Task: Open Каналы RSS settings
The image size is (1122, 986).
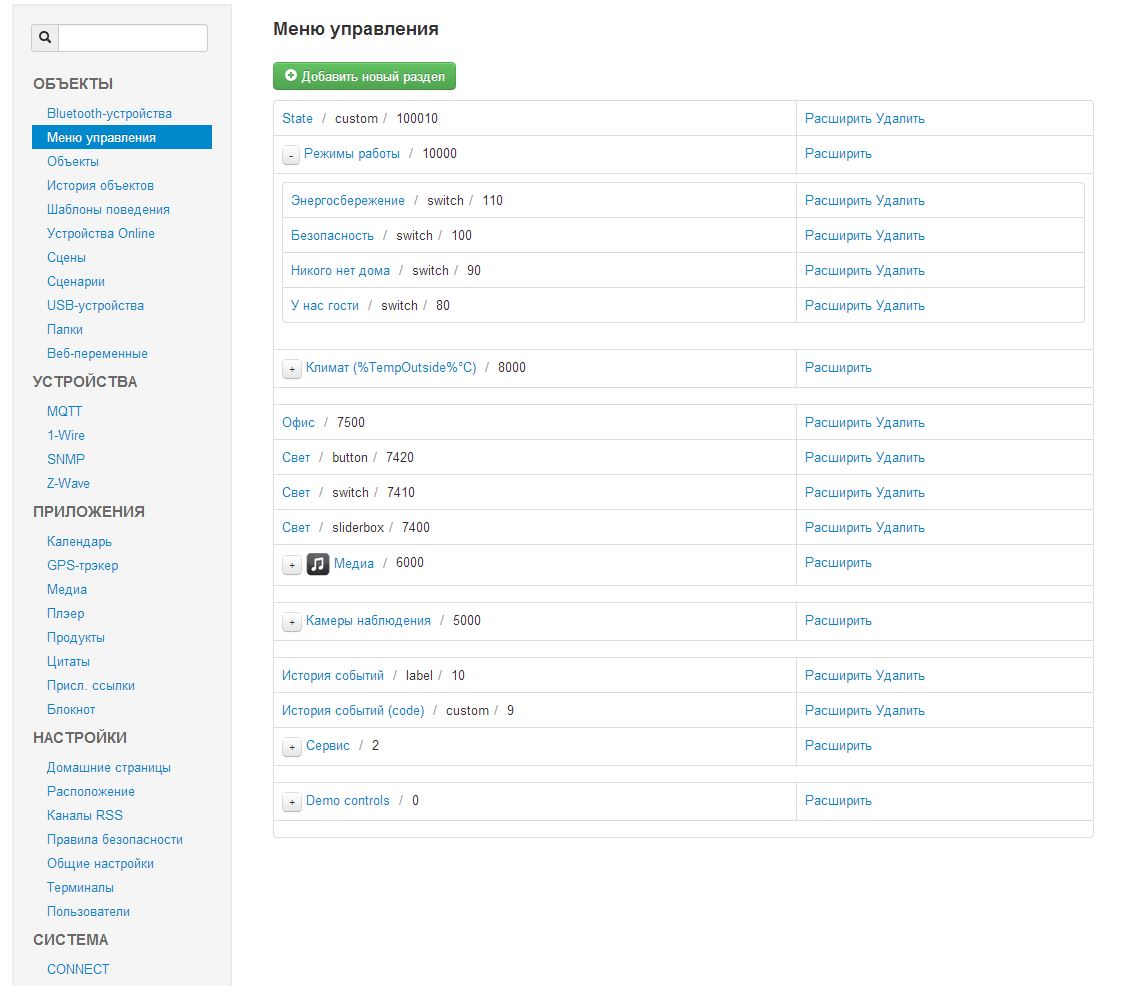Action: coord(85,816)
